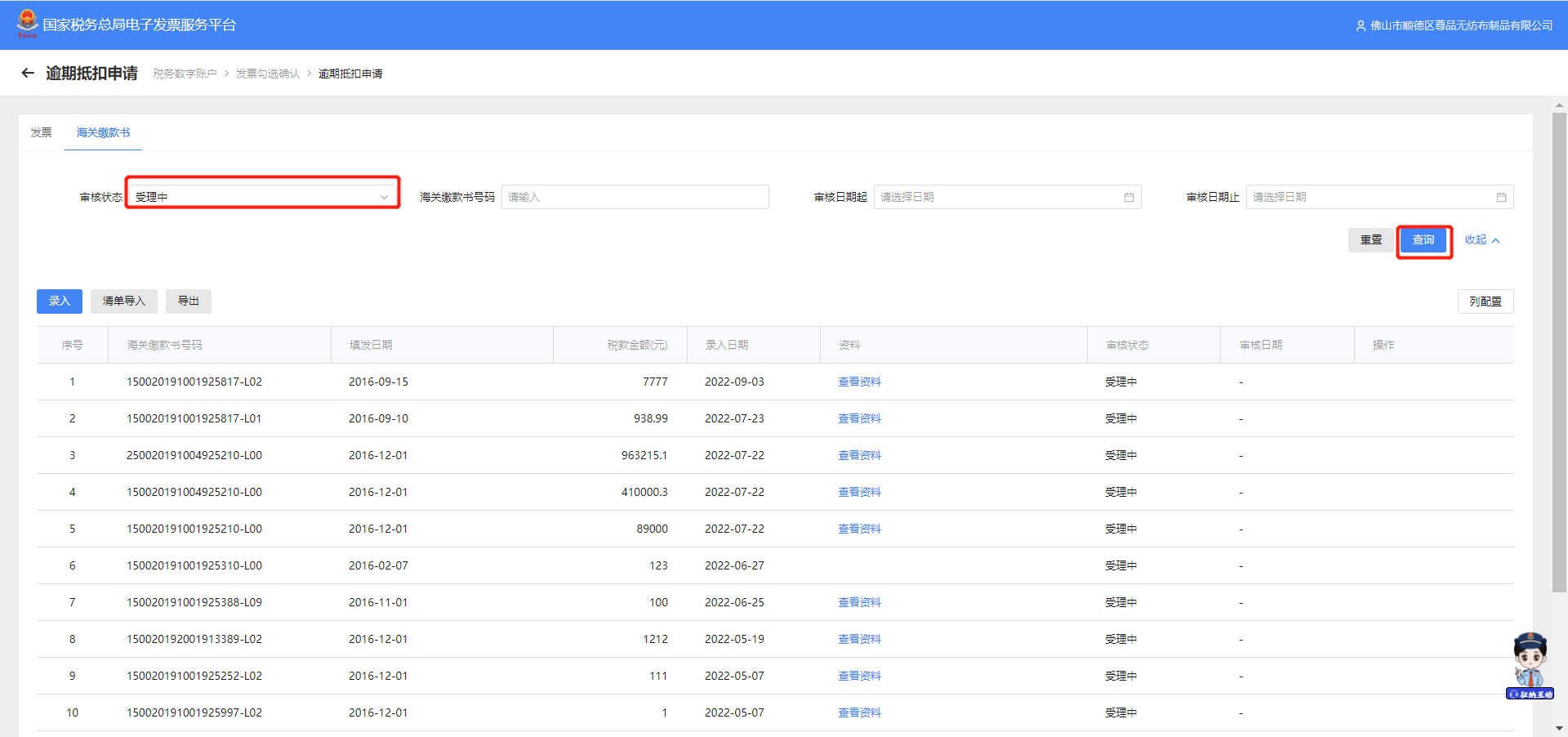Viewport: 1568px width, 737px height.
Task: Open calendar icon in 审核日期止 field
Action: (x=1501, y=198)
